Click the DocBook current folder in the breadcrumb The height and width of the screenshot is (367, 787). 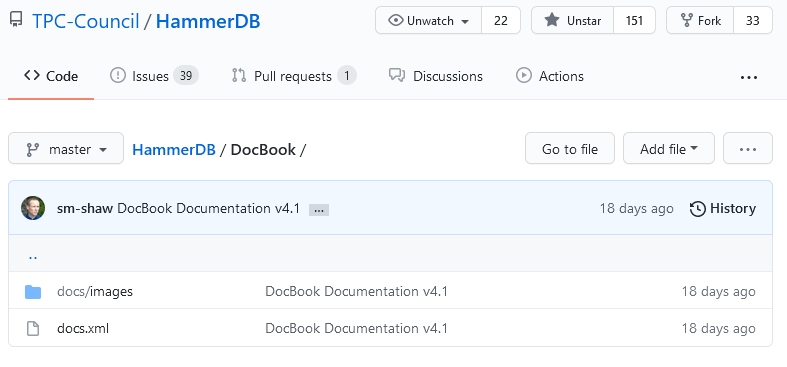pos(263,150)
